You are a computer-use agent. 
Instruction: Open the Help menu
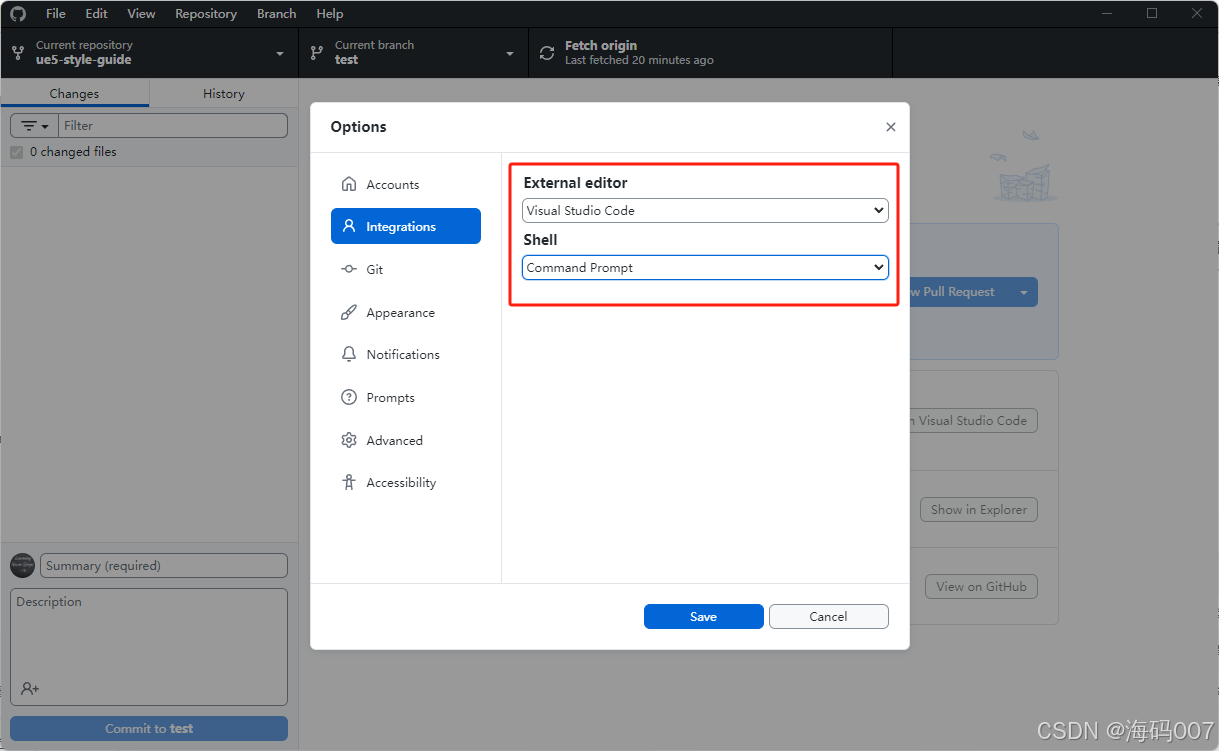pos(330,14)
